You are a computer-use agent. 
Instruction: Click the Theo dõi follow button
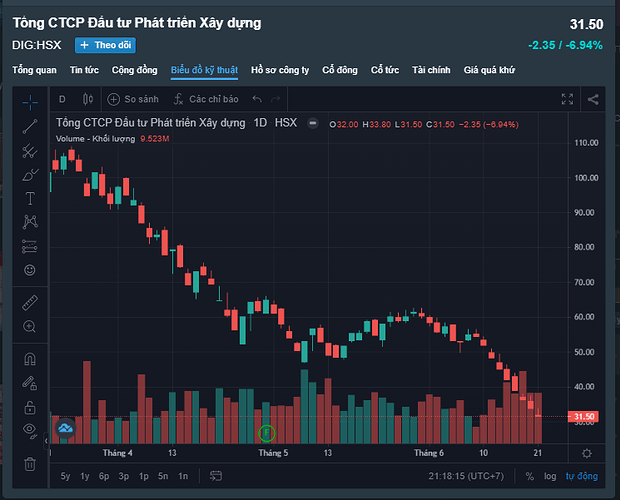coord(105,45)
